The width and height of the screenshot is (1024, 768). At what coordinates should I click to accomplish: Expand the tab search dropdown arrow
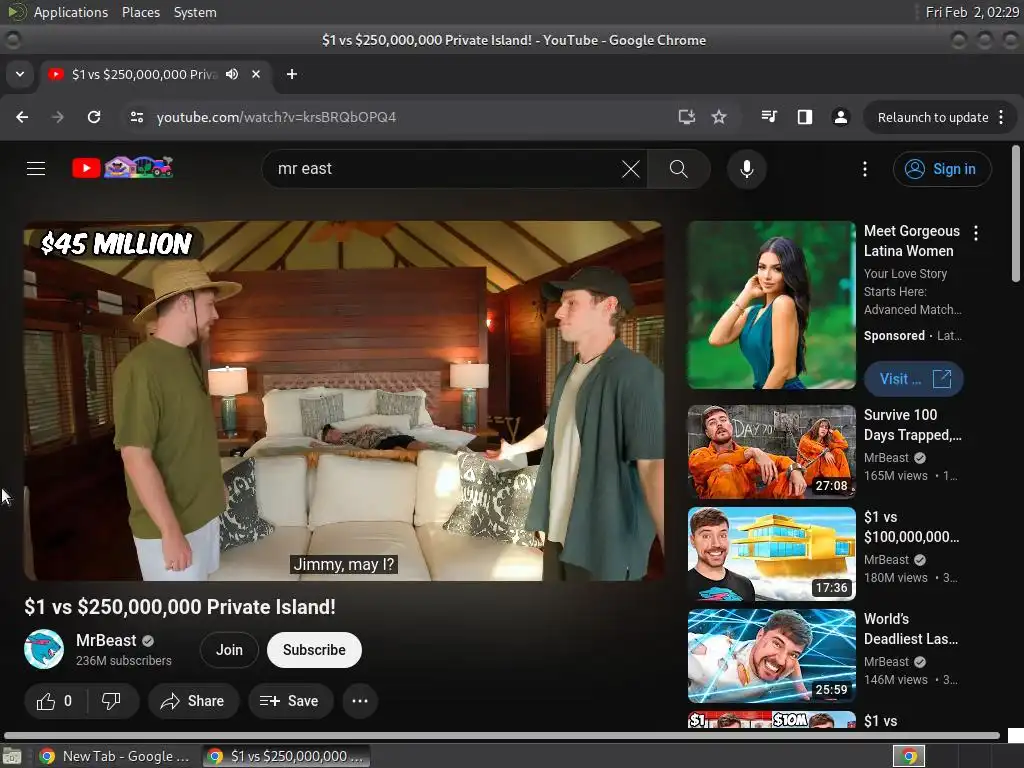(20, 74)
